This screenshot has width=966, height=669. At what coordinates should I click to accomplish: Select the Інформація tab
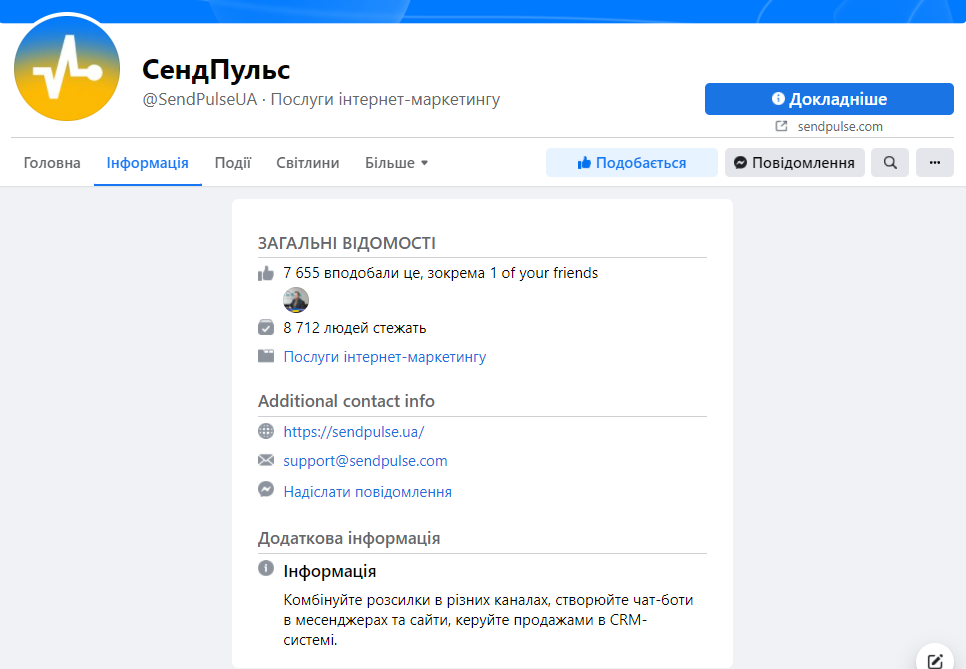point(147,163)
